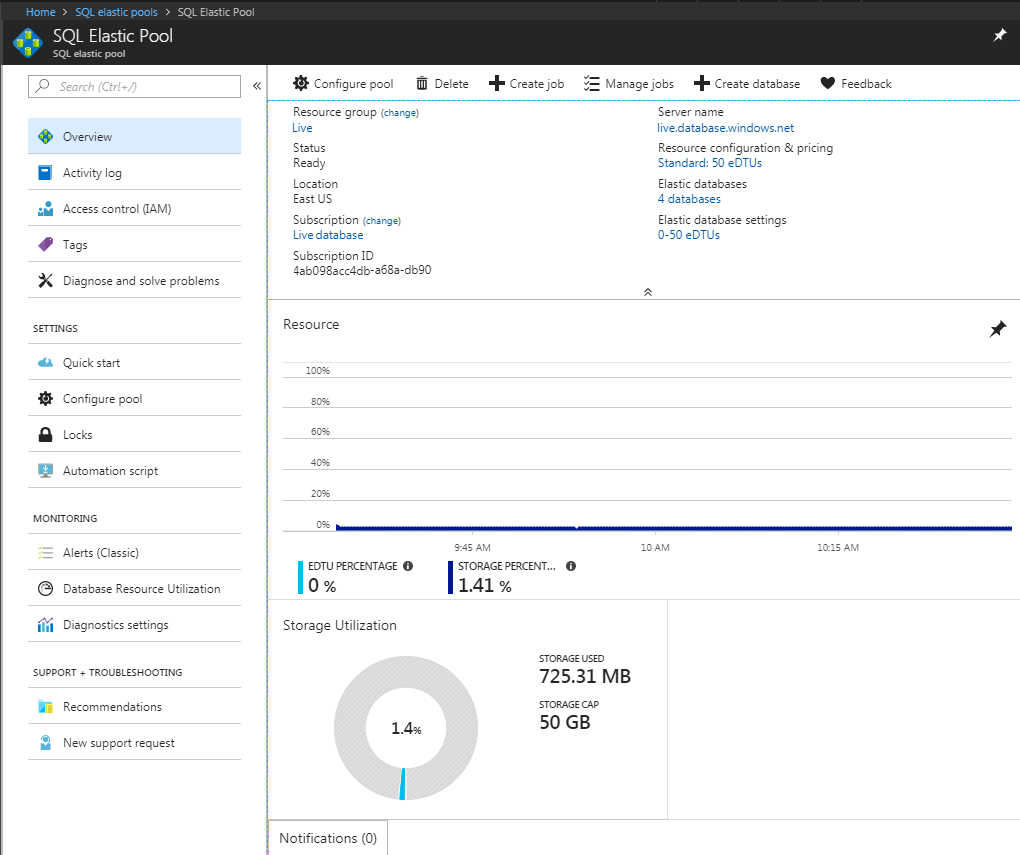
Task: Click the search magnifier icon in sidebar
Action: 42,86
